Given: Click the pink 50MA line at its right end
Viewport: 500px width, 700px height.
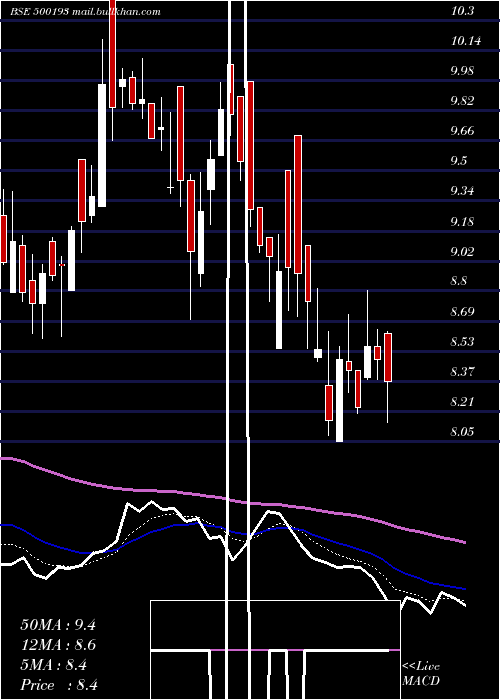Looking at the screenshot, I should (464, 542).
